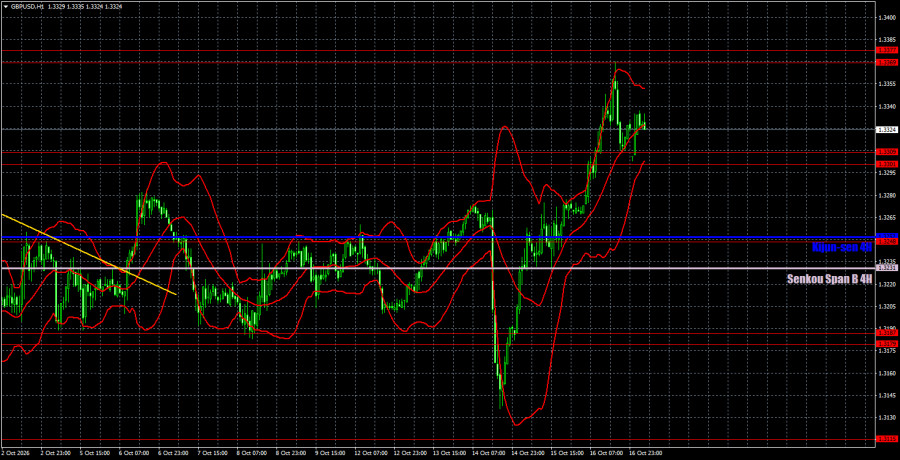Click the 1.3385 price scale value
The height and width of the screenshot is (460, 900).
887,40
